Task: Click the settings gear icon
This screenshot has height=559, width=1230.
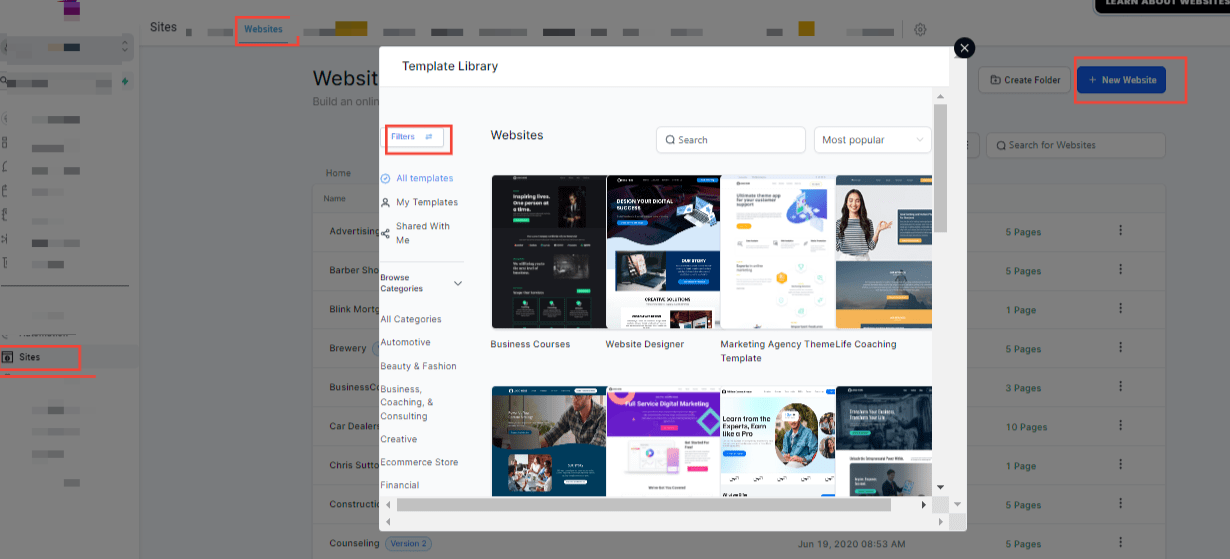Action: [x=920, y=29]
